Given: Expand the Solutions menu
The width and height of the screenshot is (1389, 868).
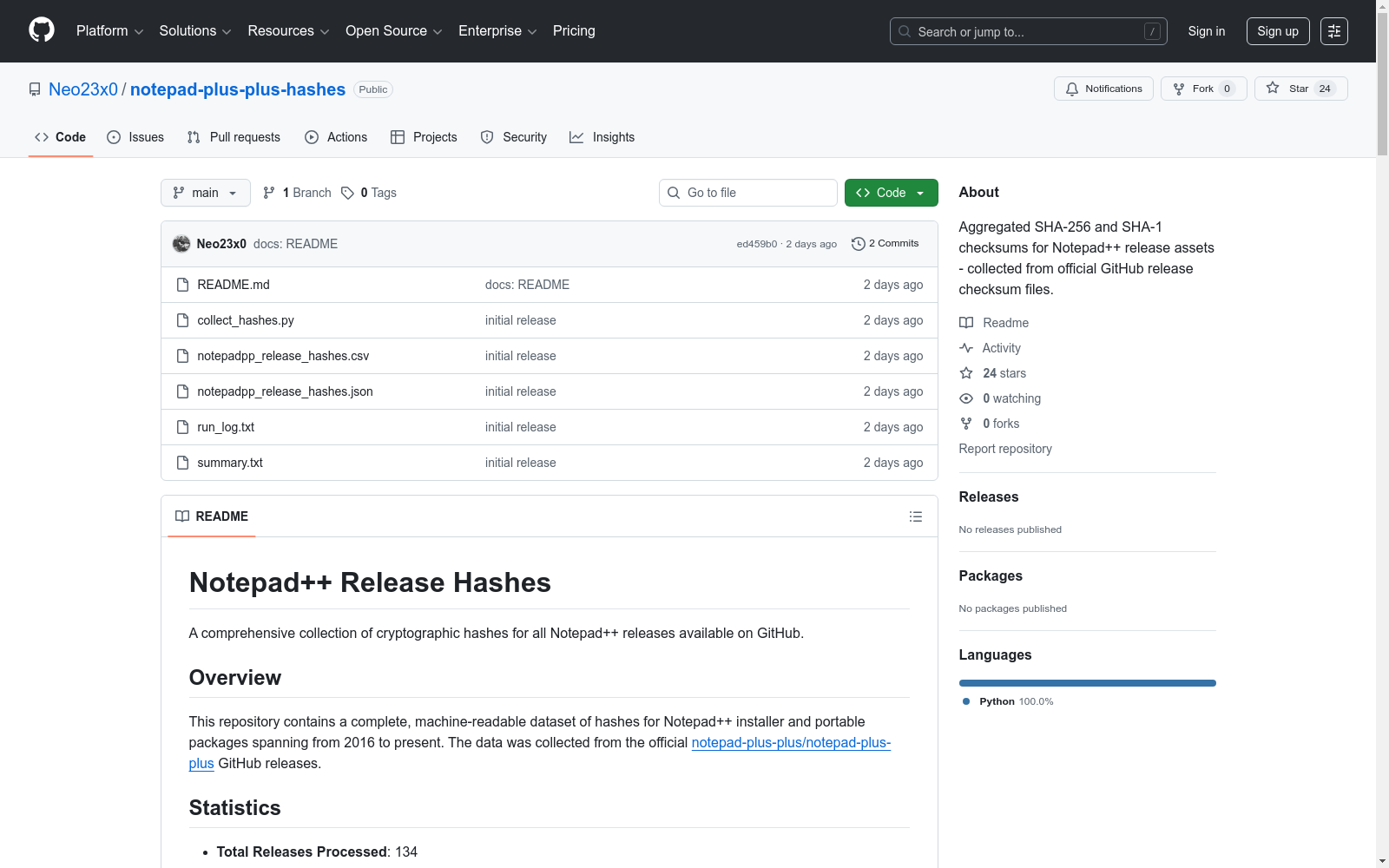Looking at the screenshot, I should 195,31.
